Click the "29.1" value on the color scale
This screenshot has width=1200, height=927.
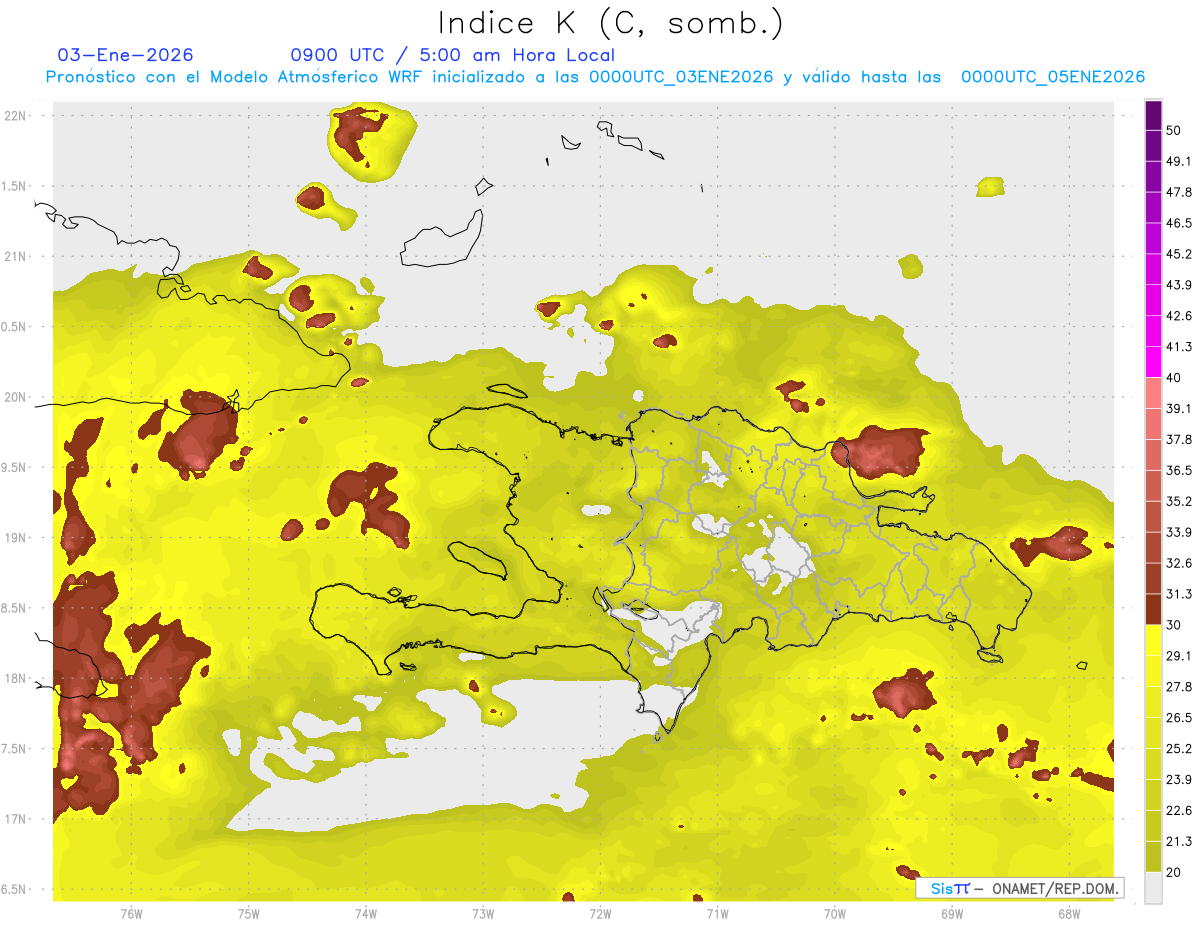coord(1178,655)
